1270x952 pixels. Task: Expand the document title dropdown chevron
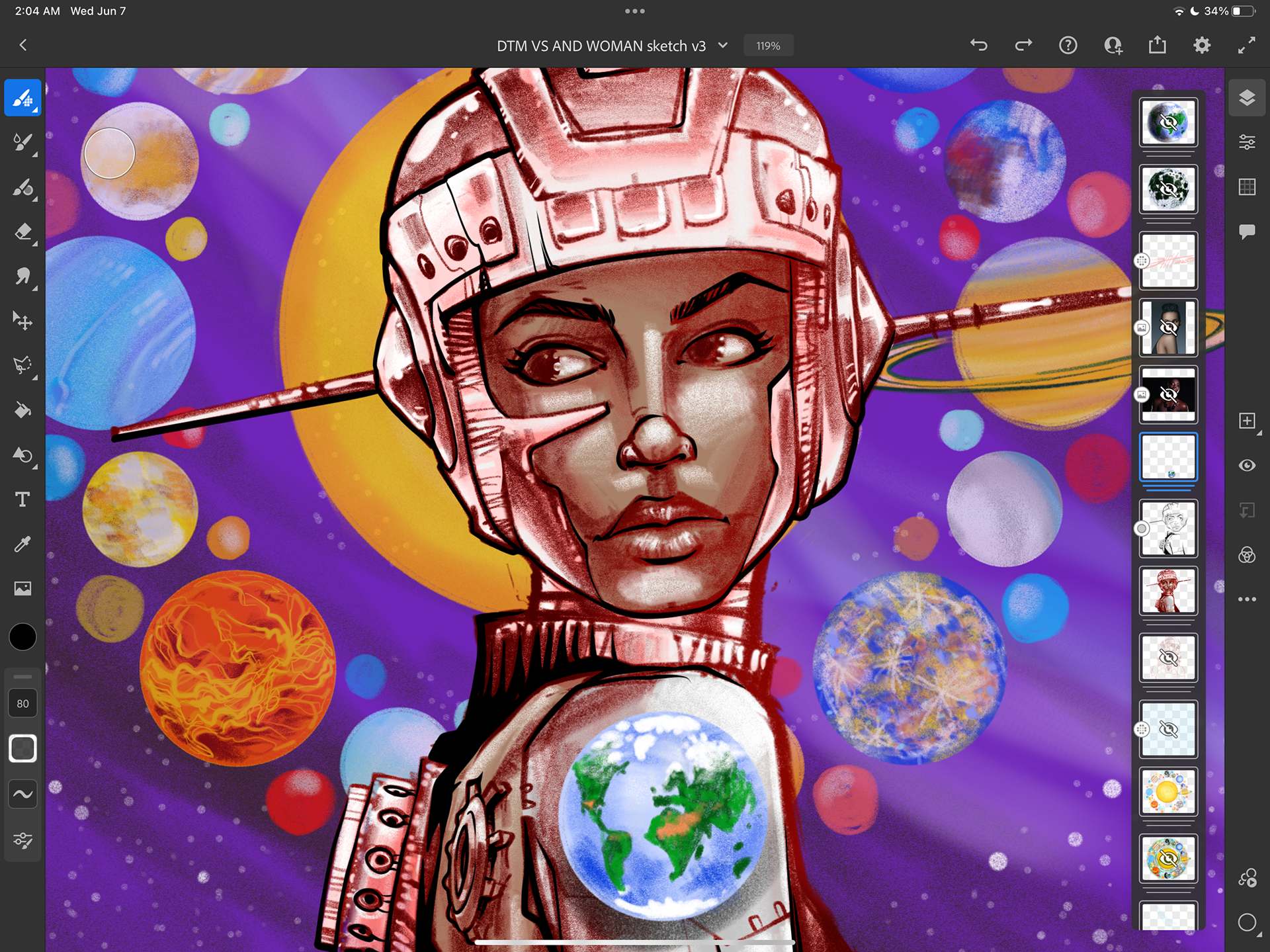723,46
